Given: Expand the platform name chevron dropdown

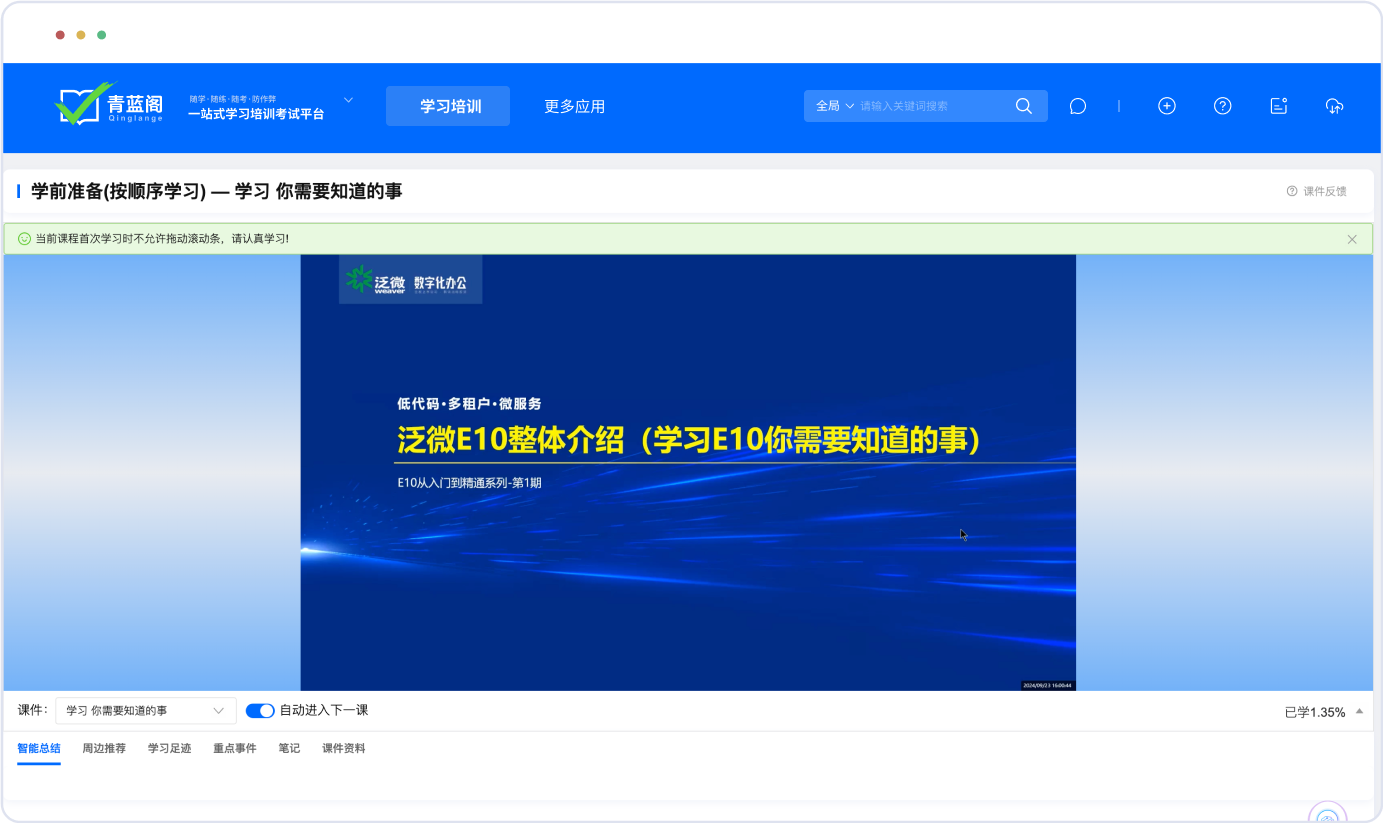Looking at the screenshot, I should pyautogui.click(x=349, y=100).
